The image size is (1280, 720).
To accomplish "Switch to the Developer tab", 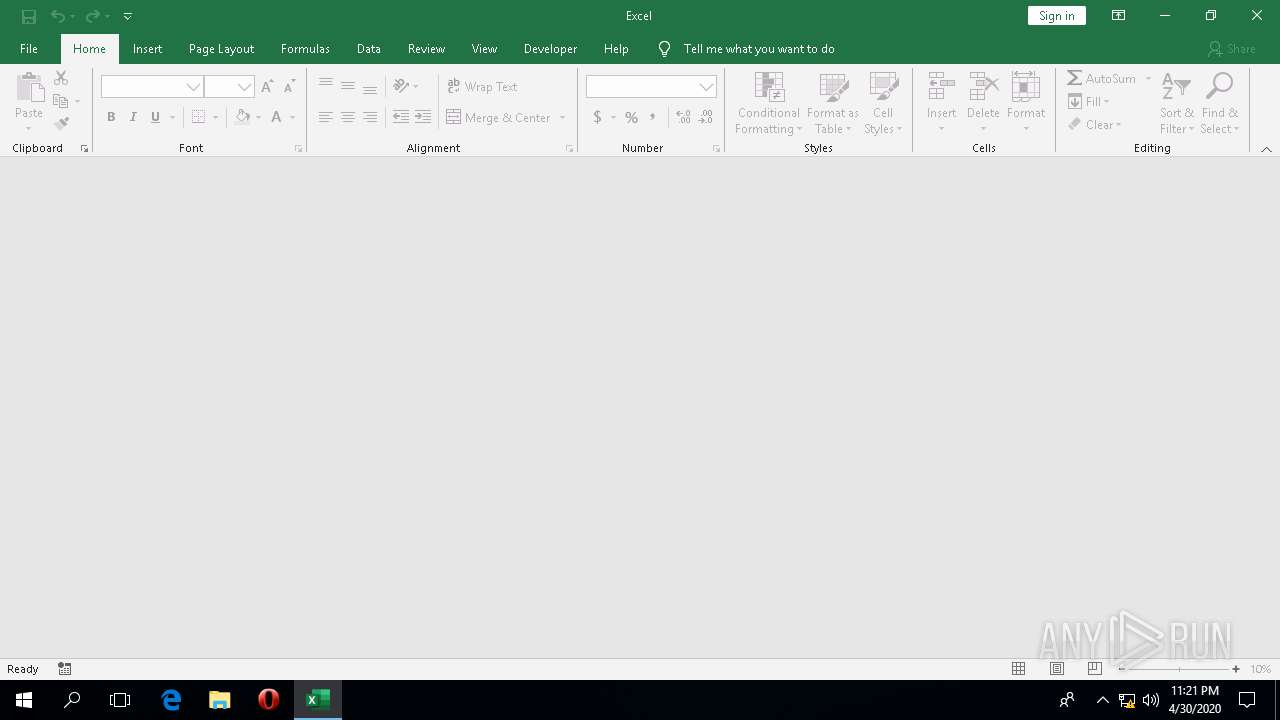I will [550, 48].
